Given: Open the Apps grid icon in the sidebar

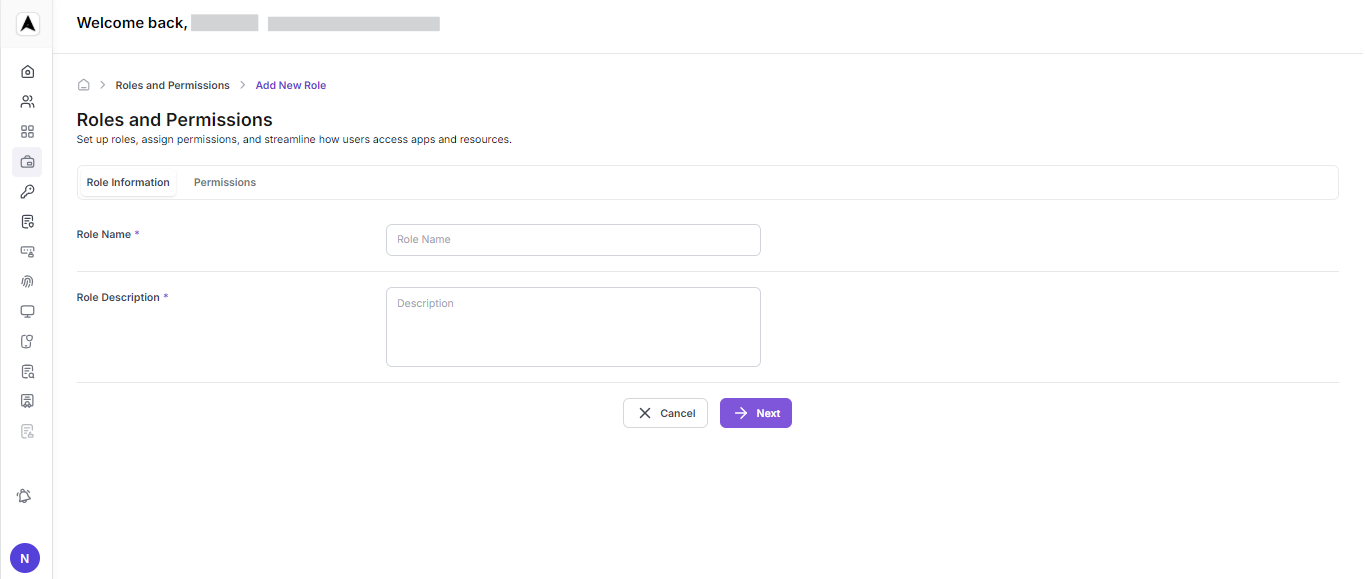Looking at the screenshot, I should [x=27, y=131].
